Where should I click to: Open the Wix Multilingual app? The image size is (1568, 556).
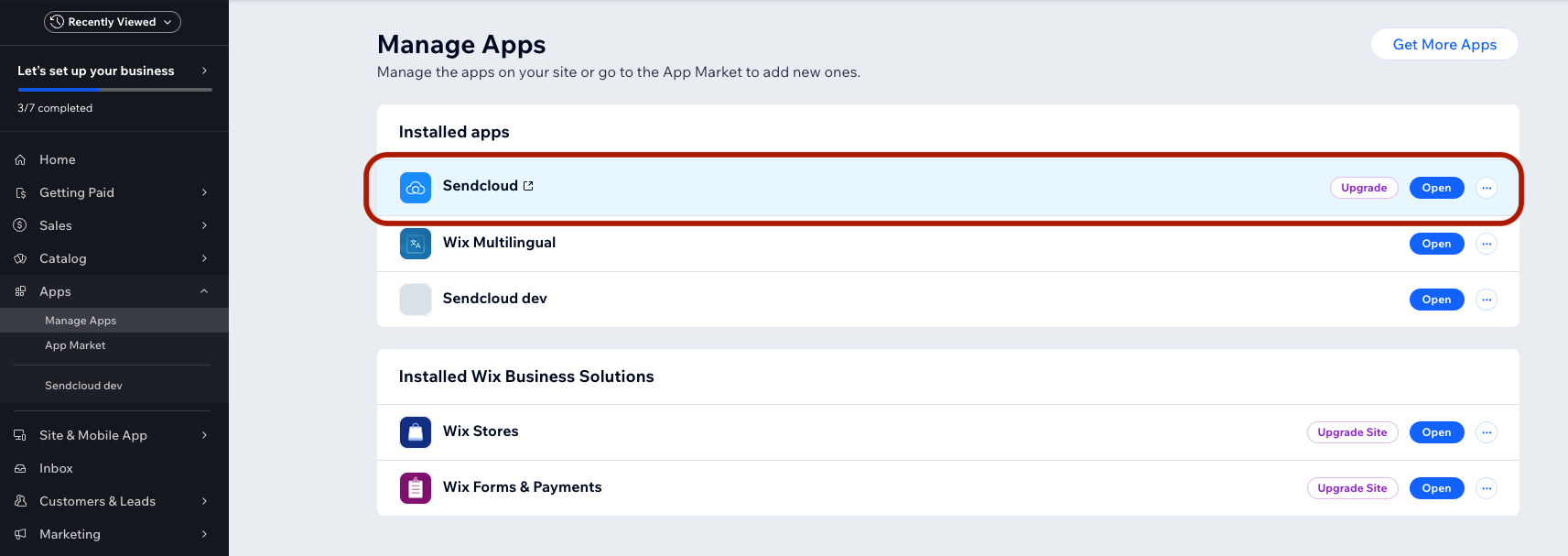tap(1436, 244)
